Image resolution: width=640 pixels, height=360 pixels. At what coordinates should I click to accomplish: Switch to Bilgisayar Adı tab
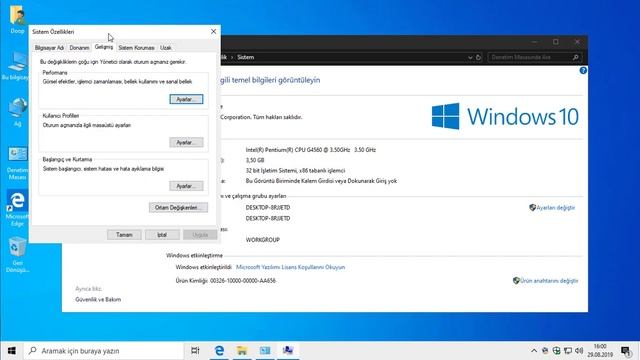pyautogui.click(x=49, y=48)
